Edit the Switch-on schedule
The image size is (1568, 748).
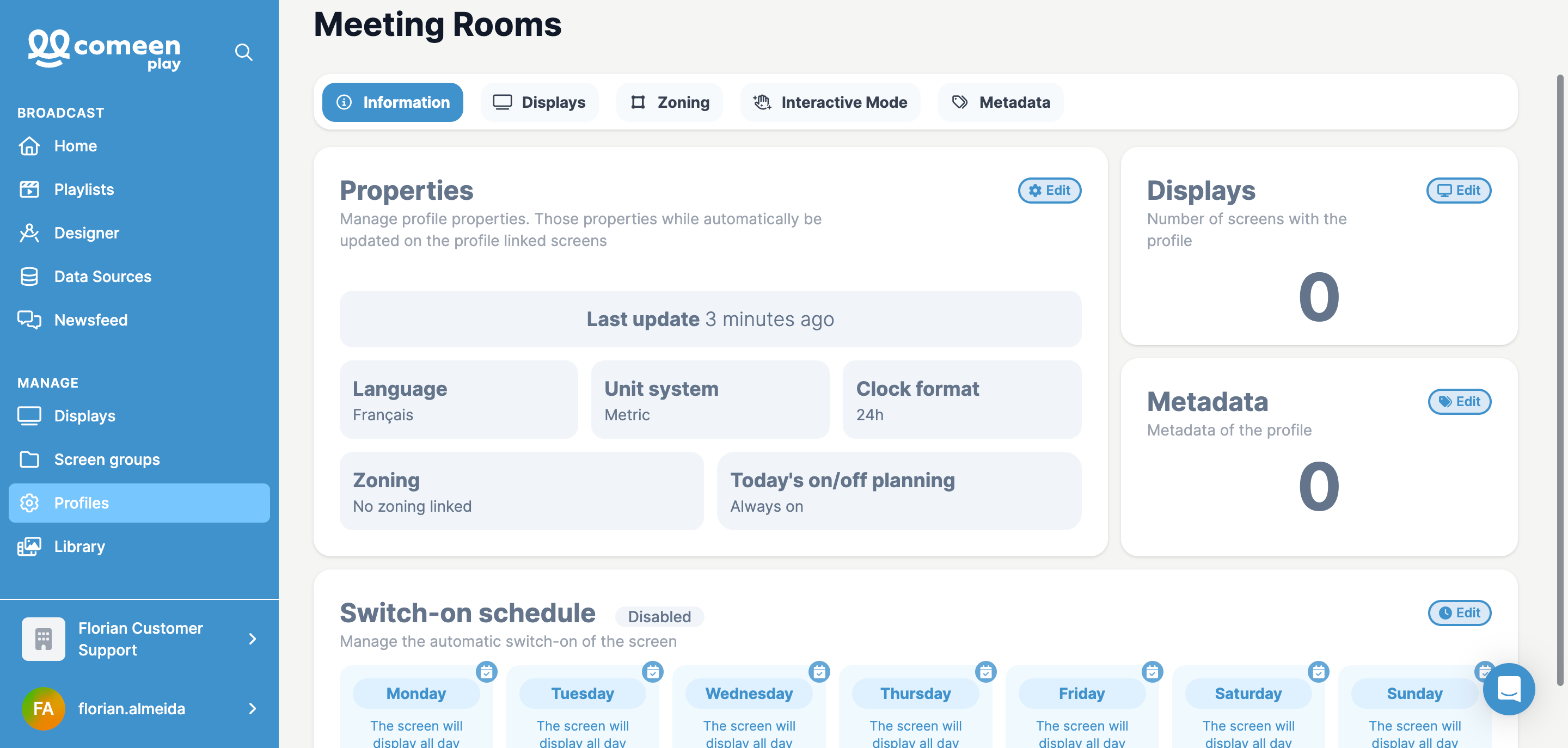[1459, 613]
